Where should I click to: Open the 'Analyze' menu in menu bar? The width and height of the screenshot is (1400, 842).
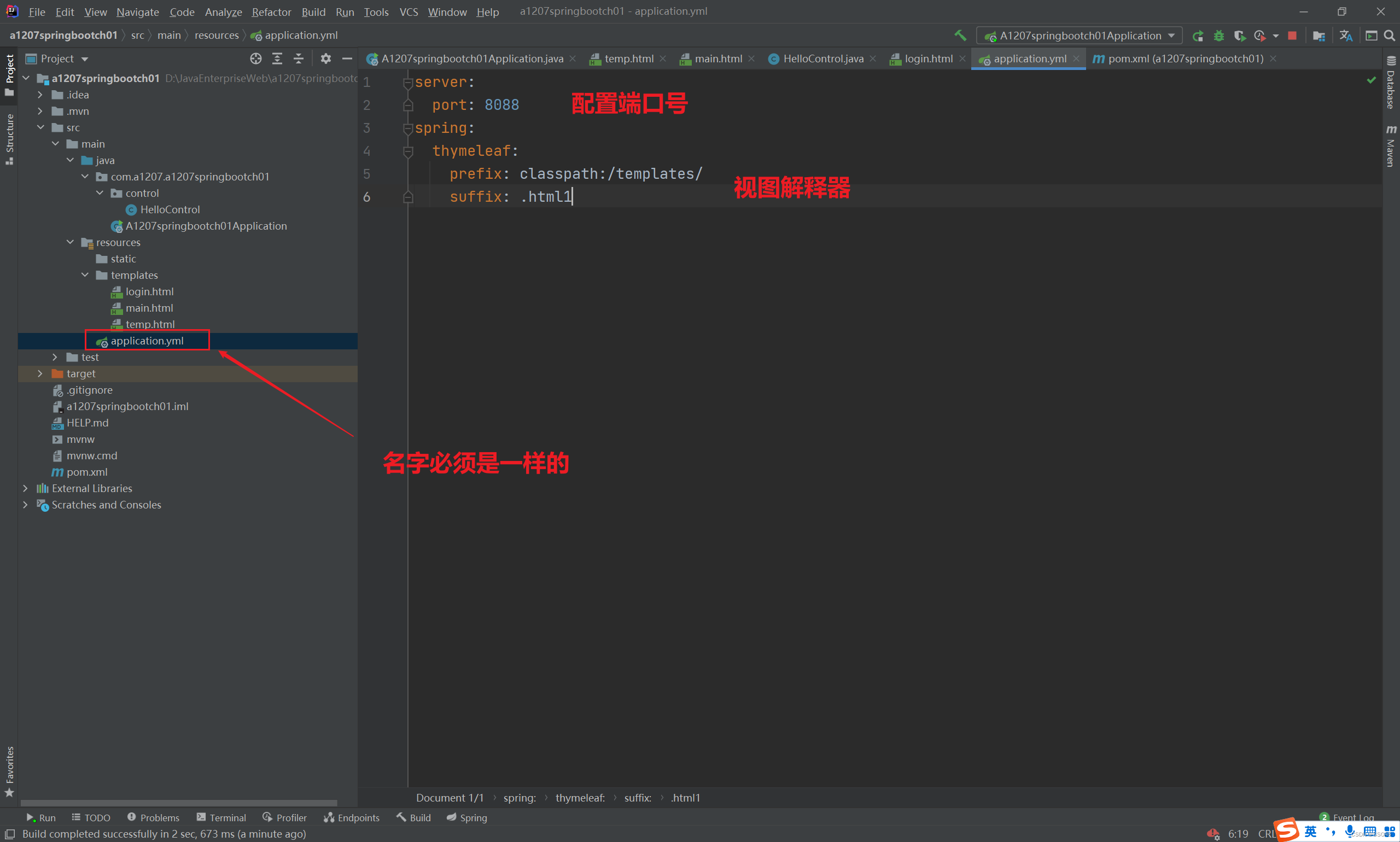[x=222, y=12]
